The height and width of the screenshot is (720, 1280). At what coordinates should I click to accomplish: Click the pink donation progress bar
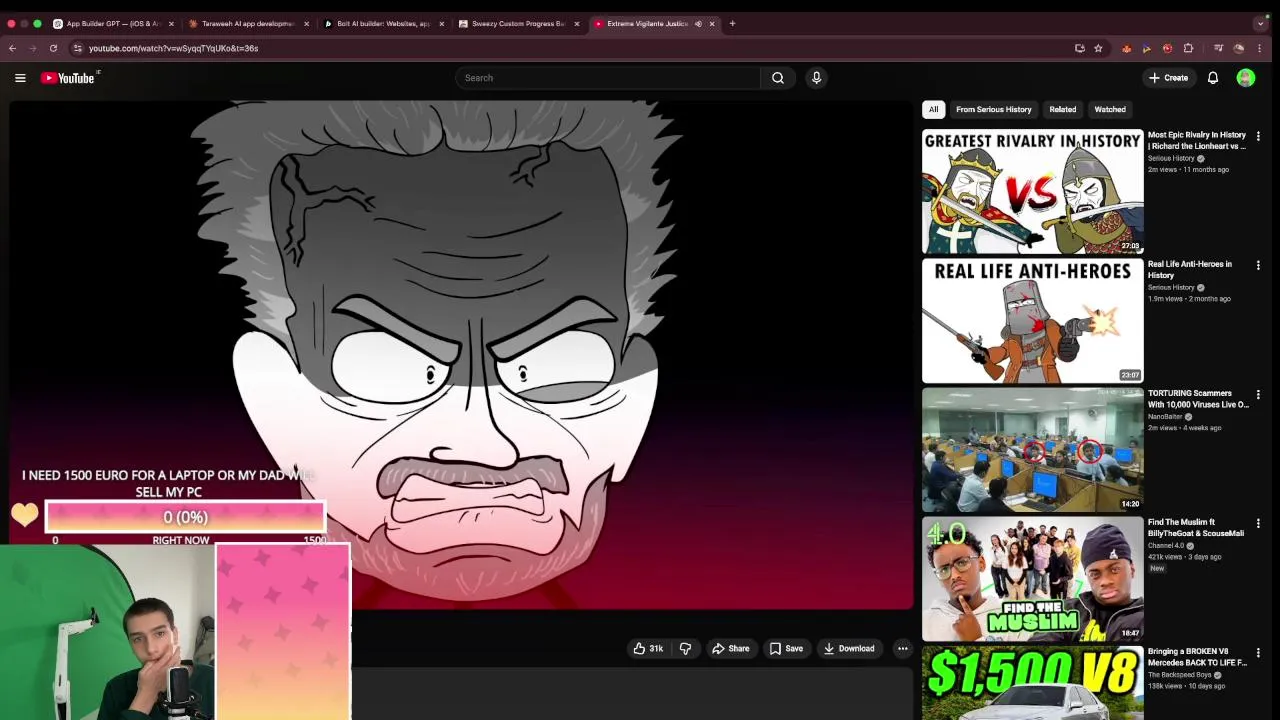pyautogui.click(x=185, y=517)
